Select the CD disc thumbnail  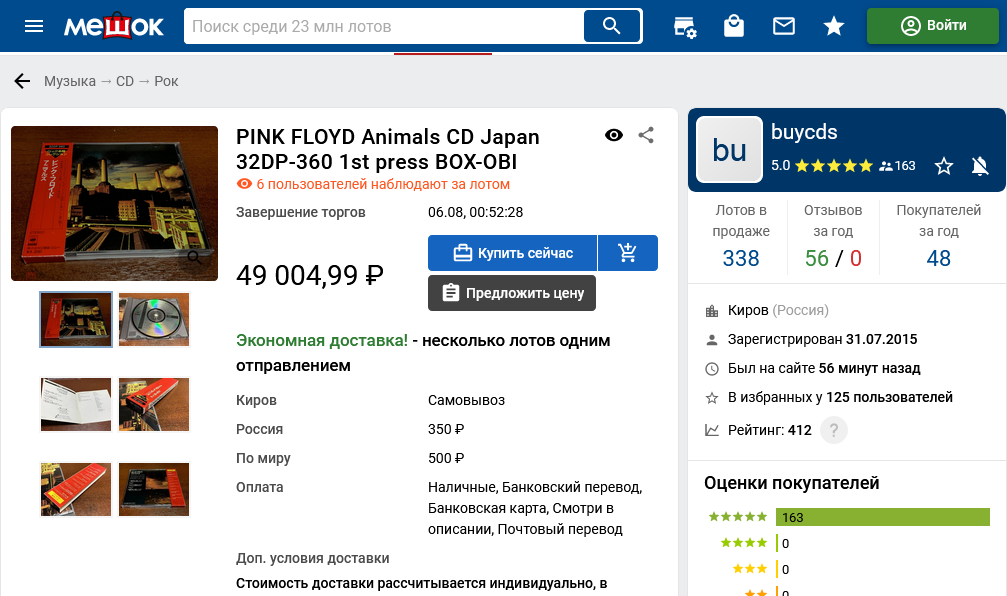154,319
